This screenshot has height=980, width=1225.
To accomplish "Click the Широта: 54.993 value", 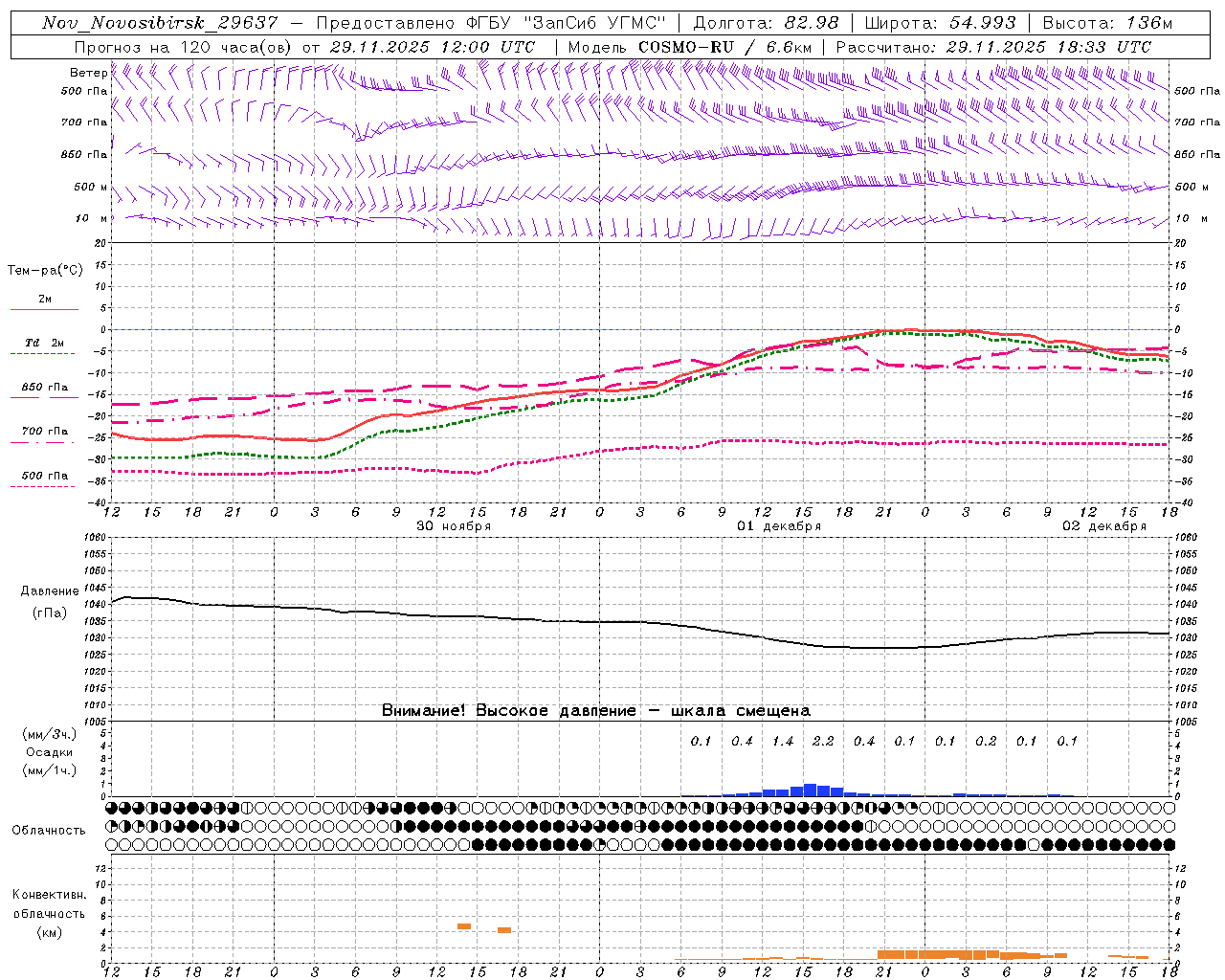I will click(940, 23).
